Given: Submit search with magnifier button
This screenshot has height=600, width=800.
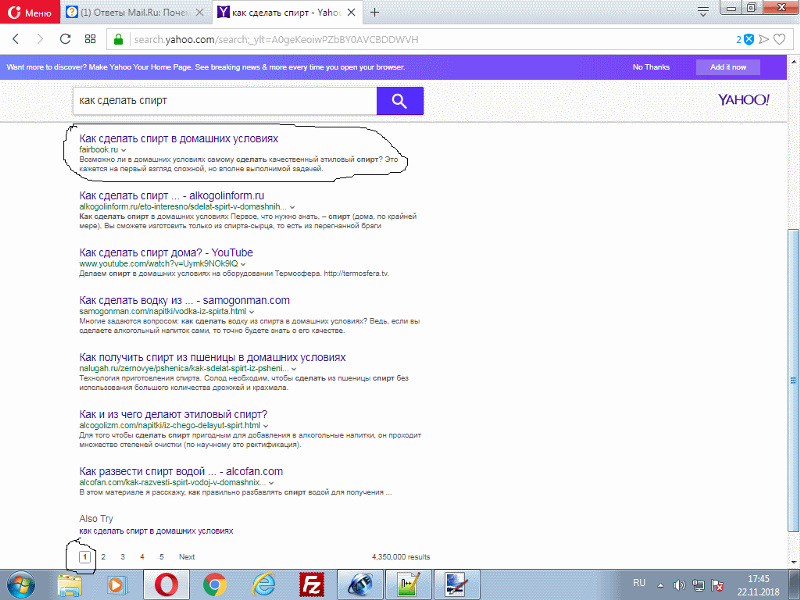Looking at the screenshot, I should click(x=400, y=101).
